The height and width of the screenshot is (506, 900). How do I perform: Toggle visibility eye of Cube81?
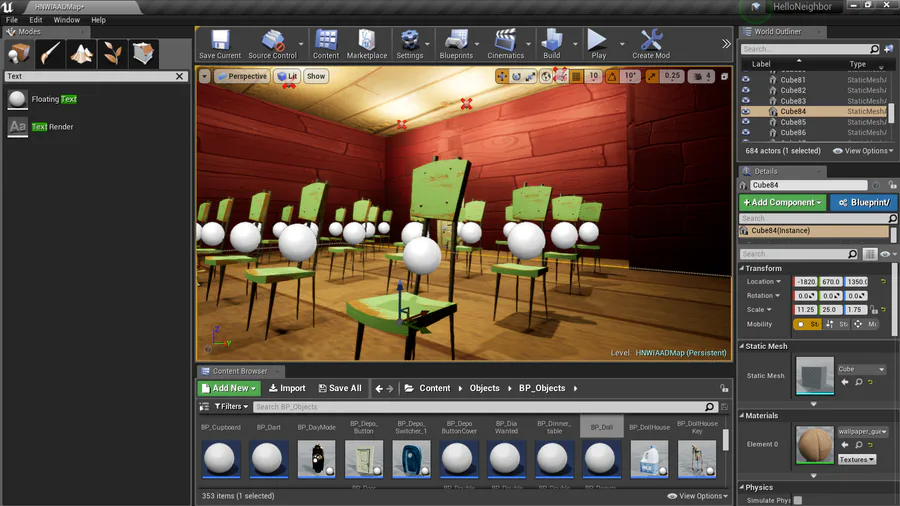[x=745, y=80]
